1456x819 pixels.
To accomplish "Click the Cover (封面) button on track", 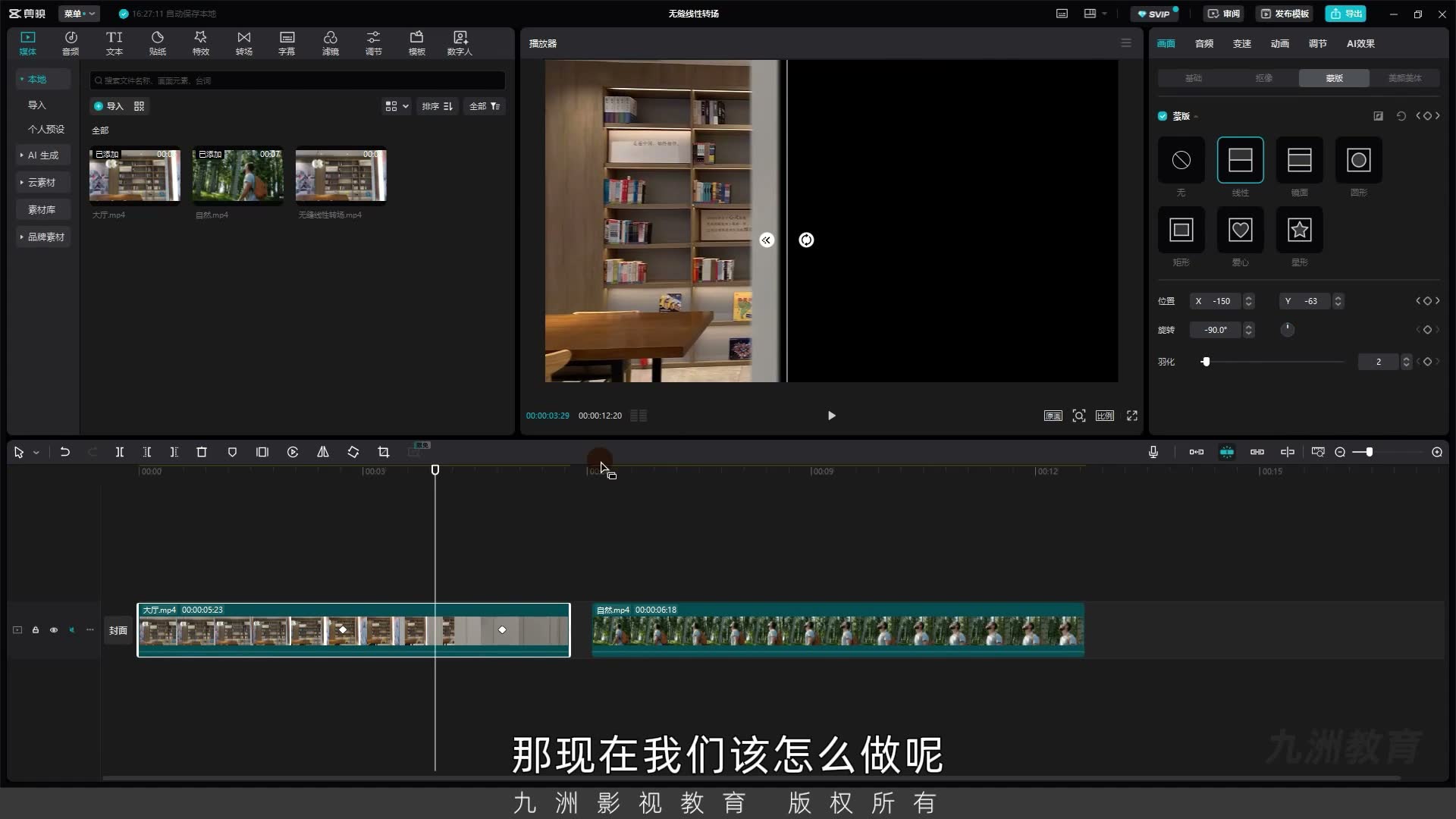I will tap(118, 630).
